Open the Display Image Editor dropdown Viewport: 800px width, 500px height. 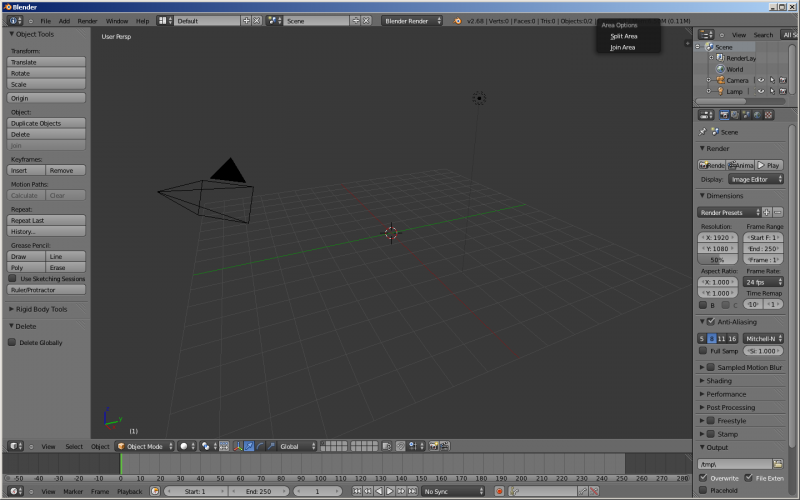pos(755,179)
